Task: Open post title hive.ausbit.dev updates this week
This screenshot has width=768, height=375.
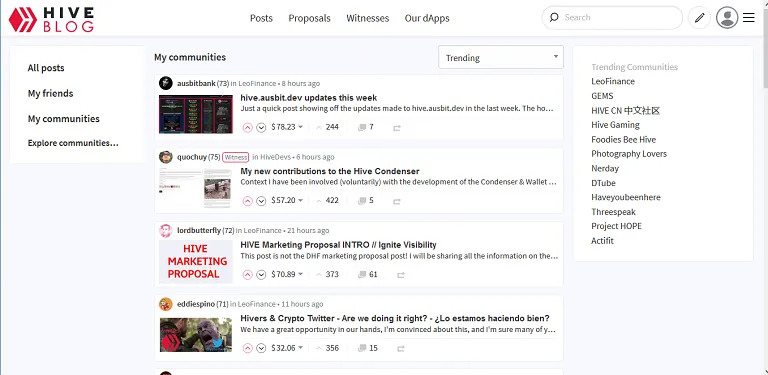Action: click(x=309, y=98)
